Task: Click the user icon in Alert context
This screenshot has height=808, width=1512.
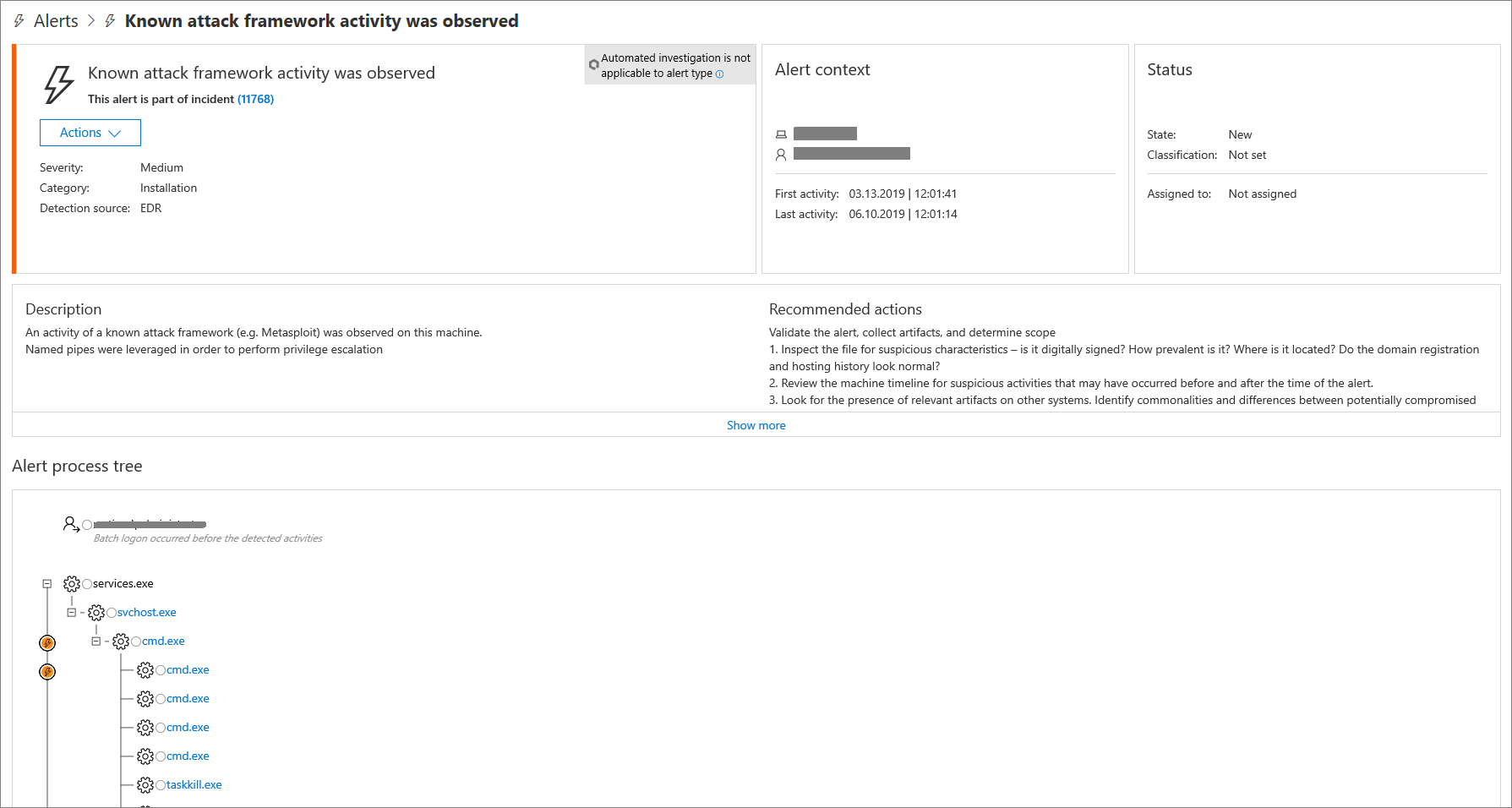Action: point(781,155)
